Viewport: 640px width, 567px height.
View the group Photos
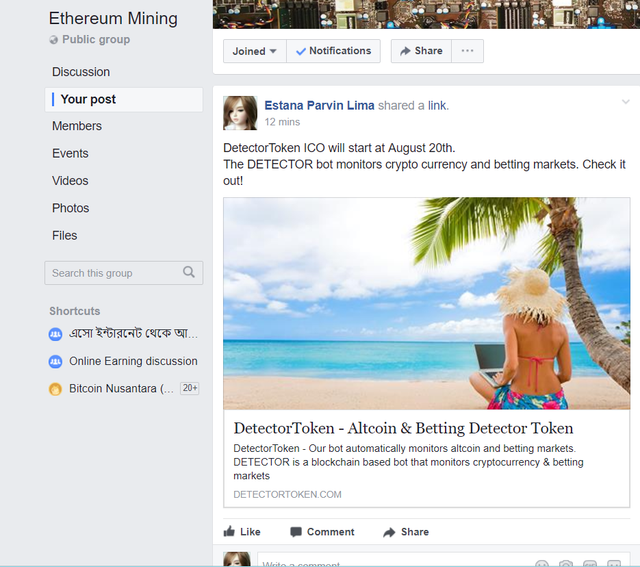[x=71, y=208]
